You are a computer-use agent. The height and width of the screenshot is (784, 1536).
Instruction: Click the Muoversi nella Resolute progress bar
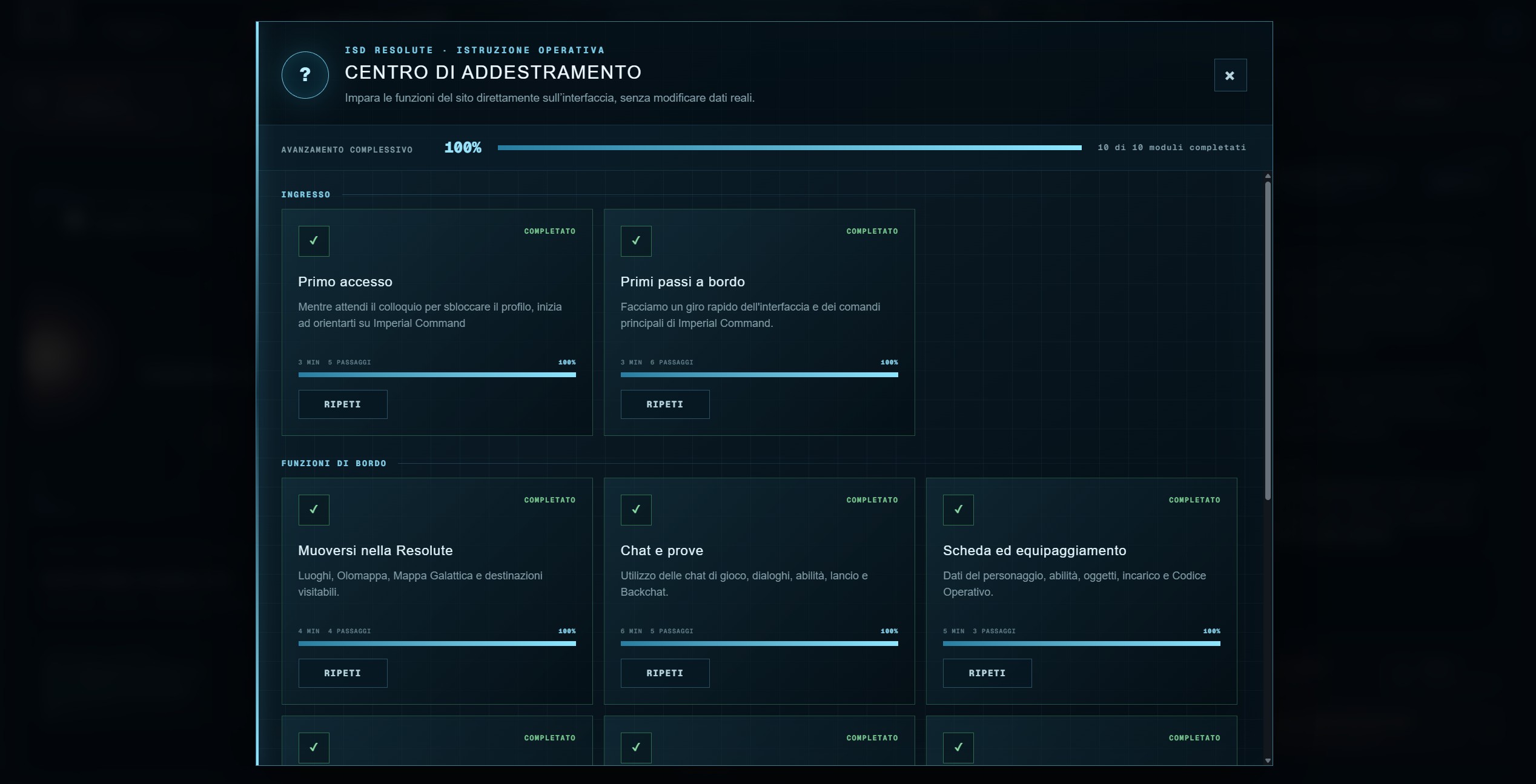click(437, 644)
